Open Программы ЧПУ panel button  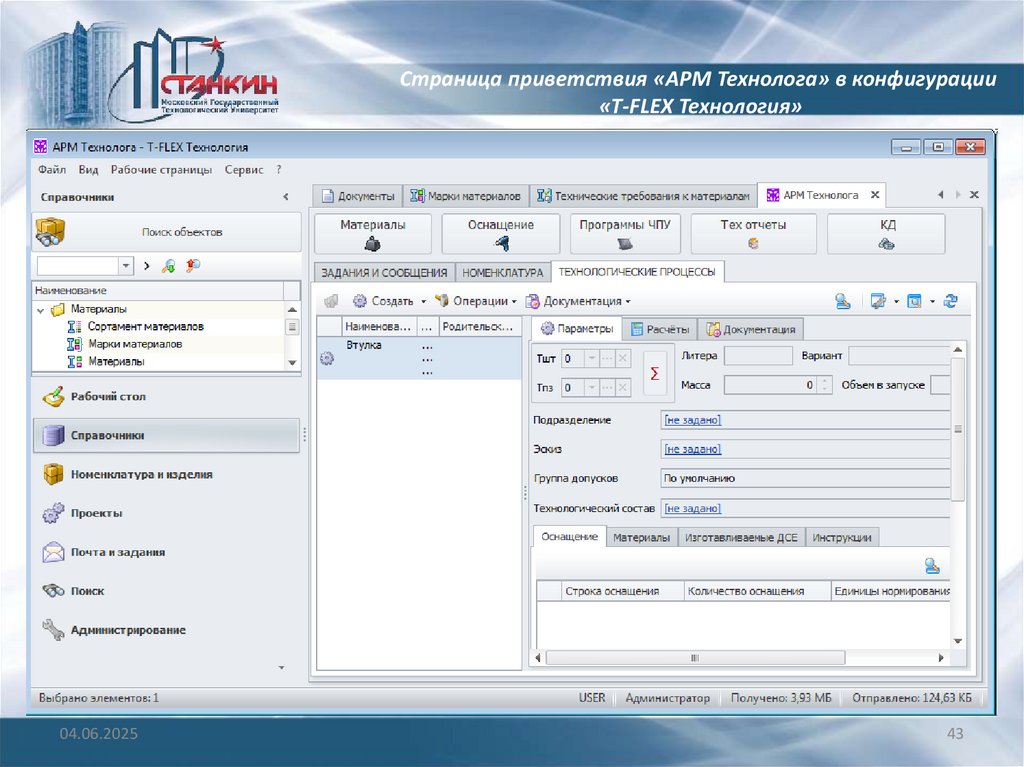625,234
